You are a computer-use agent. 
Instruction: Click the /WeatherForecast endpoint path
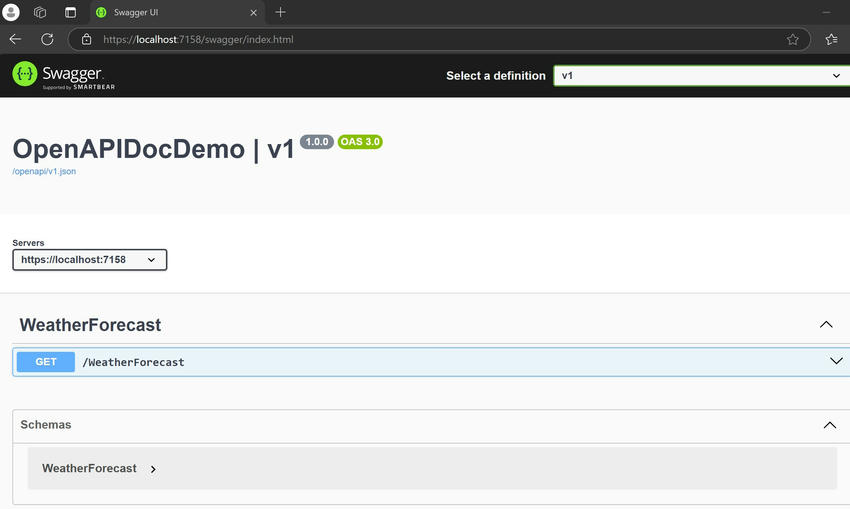pyautogui.click(x=133, y=362)
